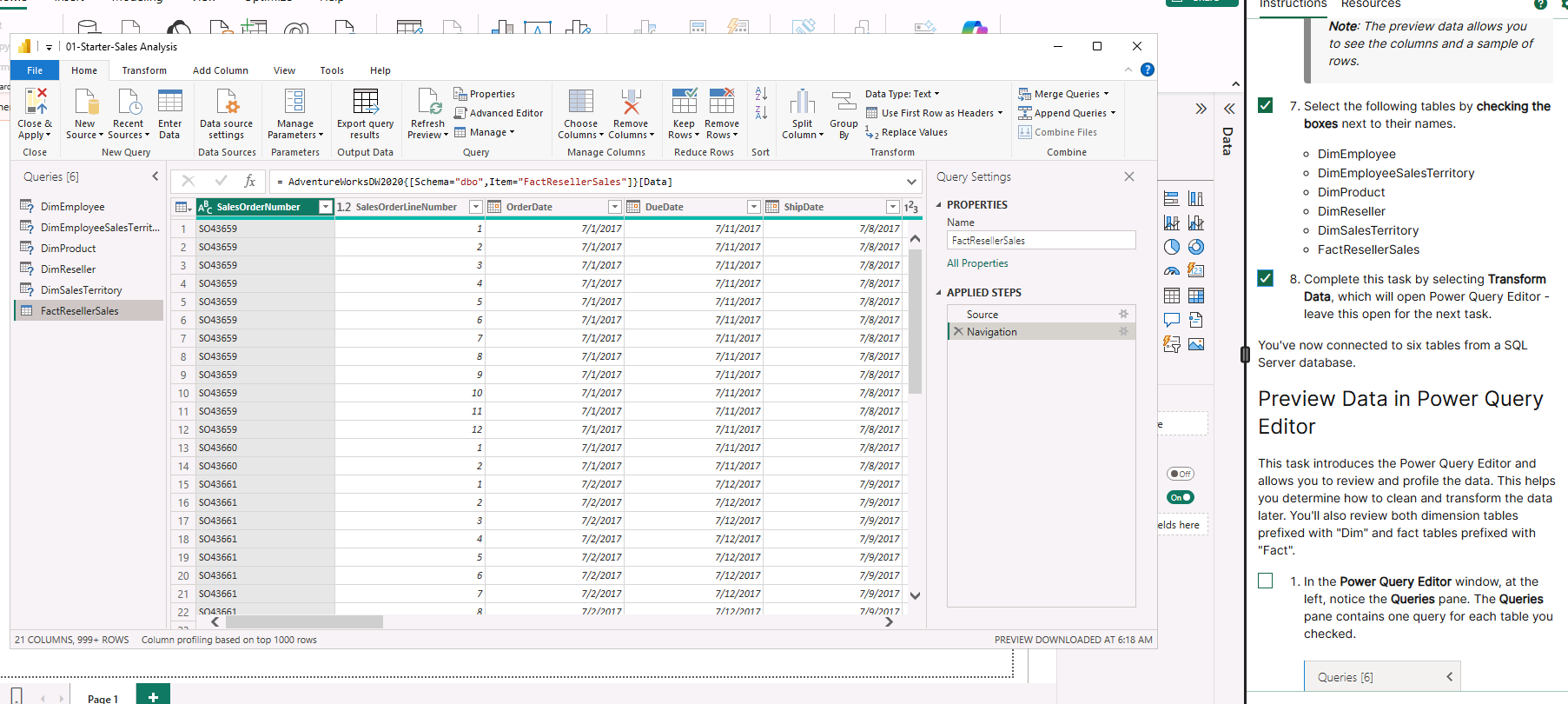Click Replace Values
Screen dimensions: 1568x704
click(x=906, y=132)
